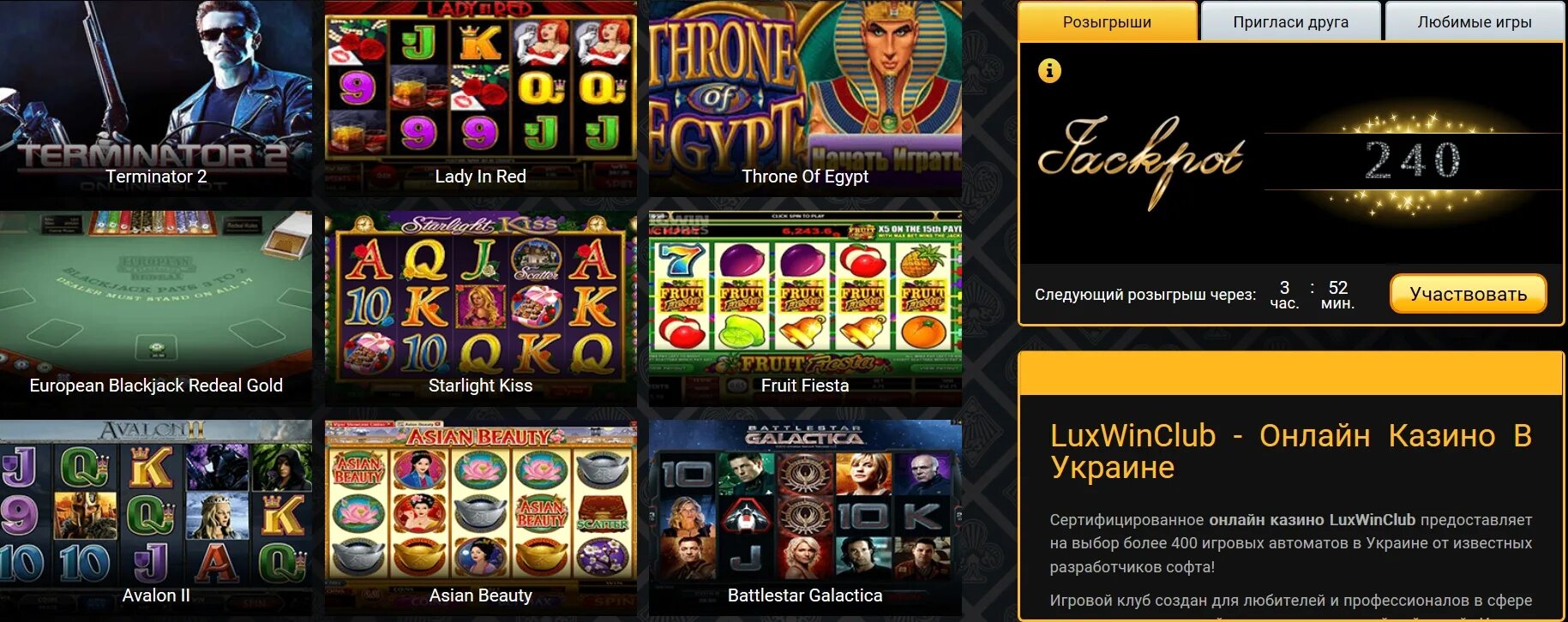1568x622 pixels.
Task: Click the next-draw countdown timer
Action: pyautogui.click(x=1312, y=294)
